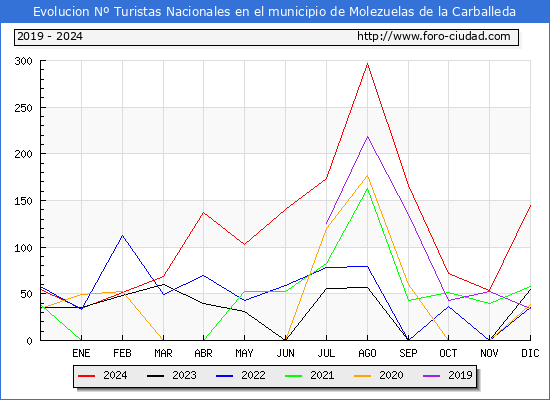Click the orange 2020 peak at AGO
Image resolution: width=550 pixels, height=400 pixels.
pyautogui.click(x=367, y=175)
